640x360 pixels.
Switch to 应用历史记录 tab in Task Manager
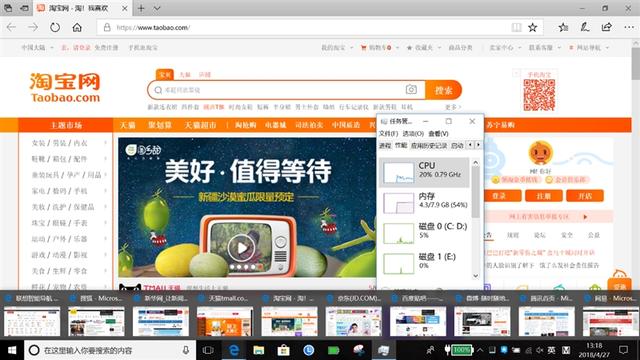[429, 145]
